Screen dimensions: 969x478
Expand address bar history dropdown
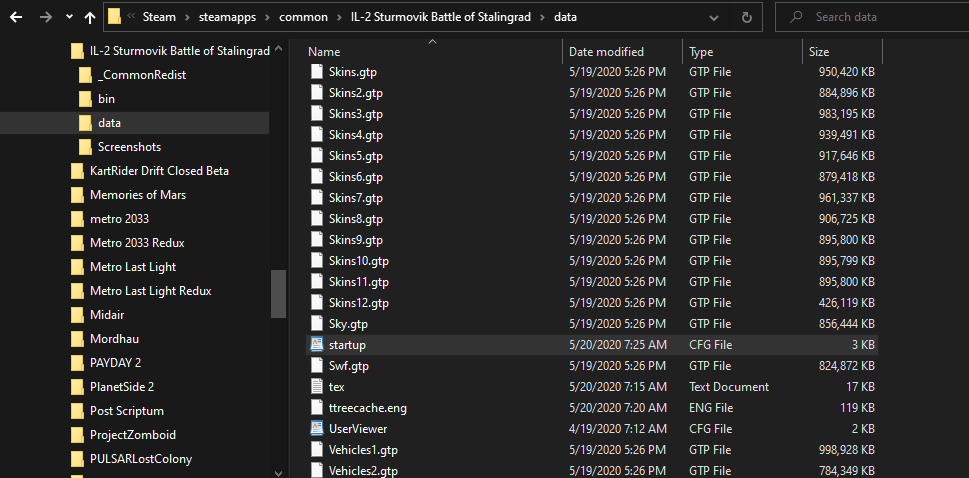tap(714, 17)
